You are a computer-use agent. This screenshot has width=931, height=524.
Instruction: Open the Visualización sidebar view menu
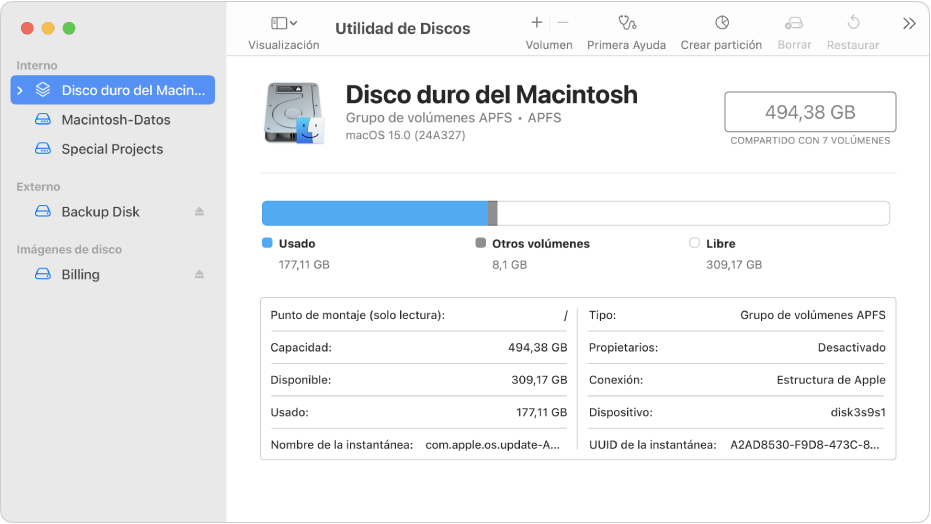point(284,23)
